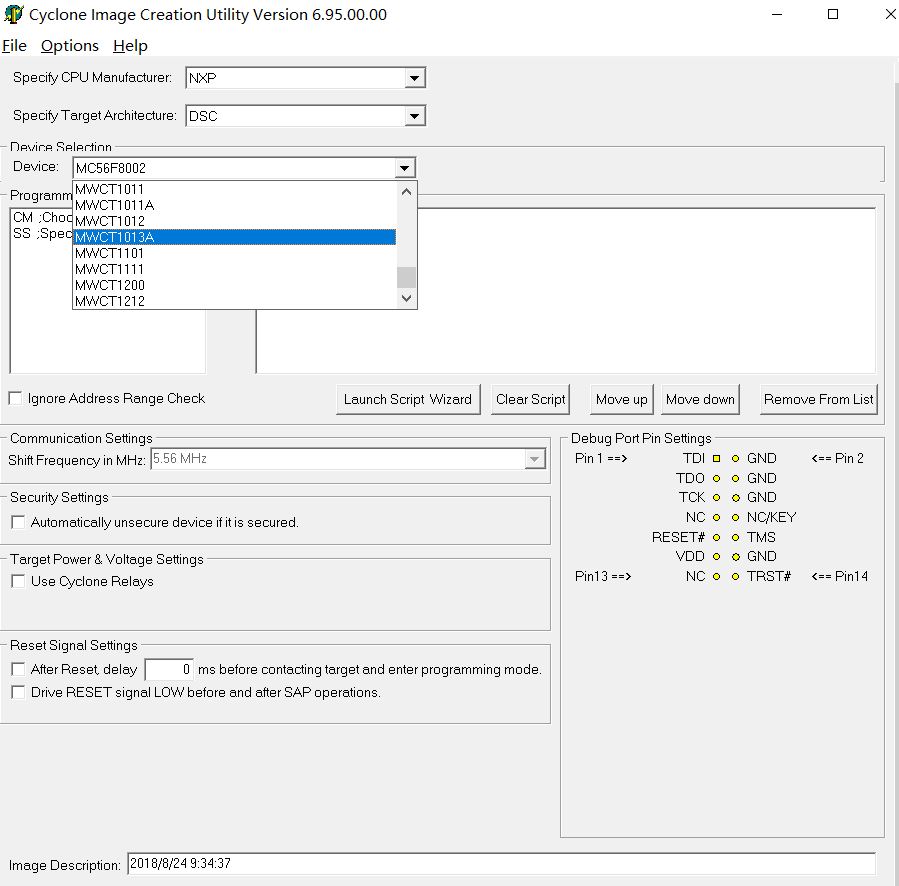899x886 pixels.
Task: Click device list scroll down arrow
Action: [406, 298]
